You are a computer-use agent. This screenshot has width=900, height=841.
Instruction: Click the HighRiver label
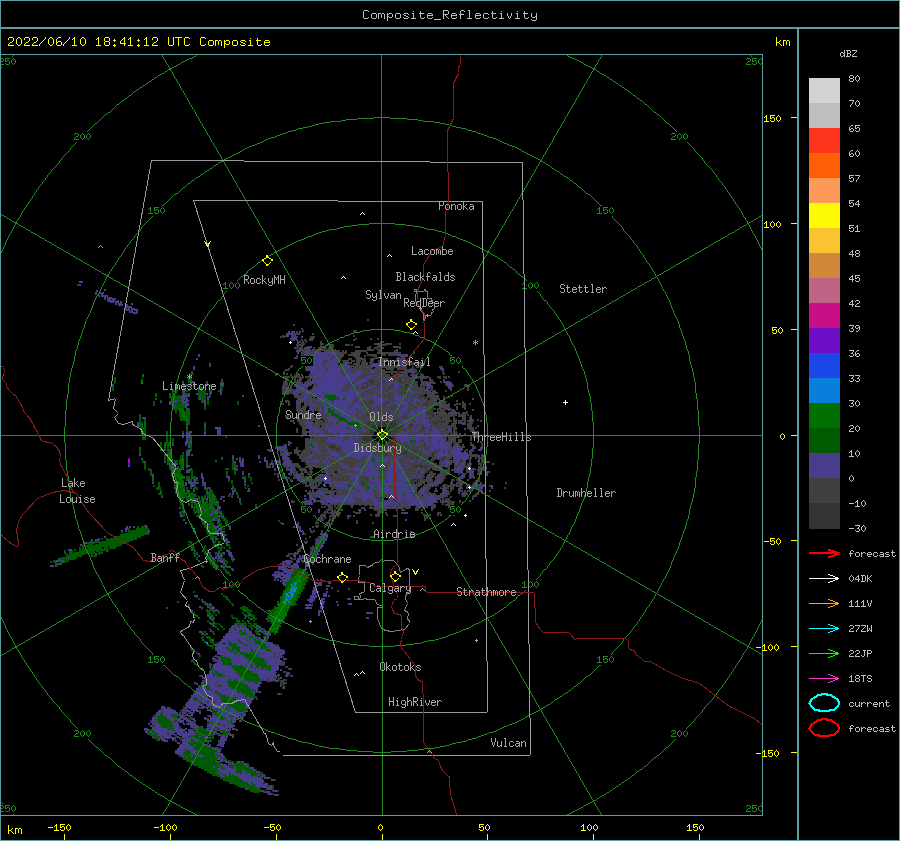click(x=415, y=702)
